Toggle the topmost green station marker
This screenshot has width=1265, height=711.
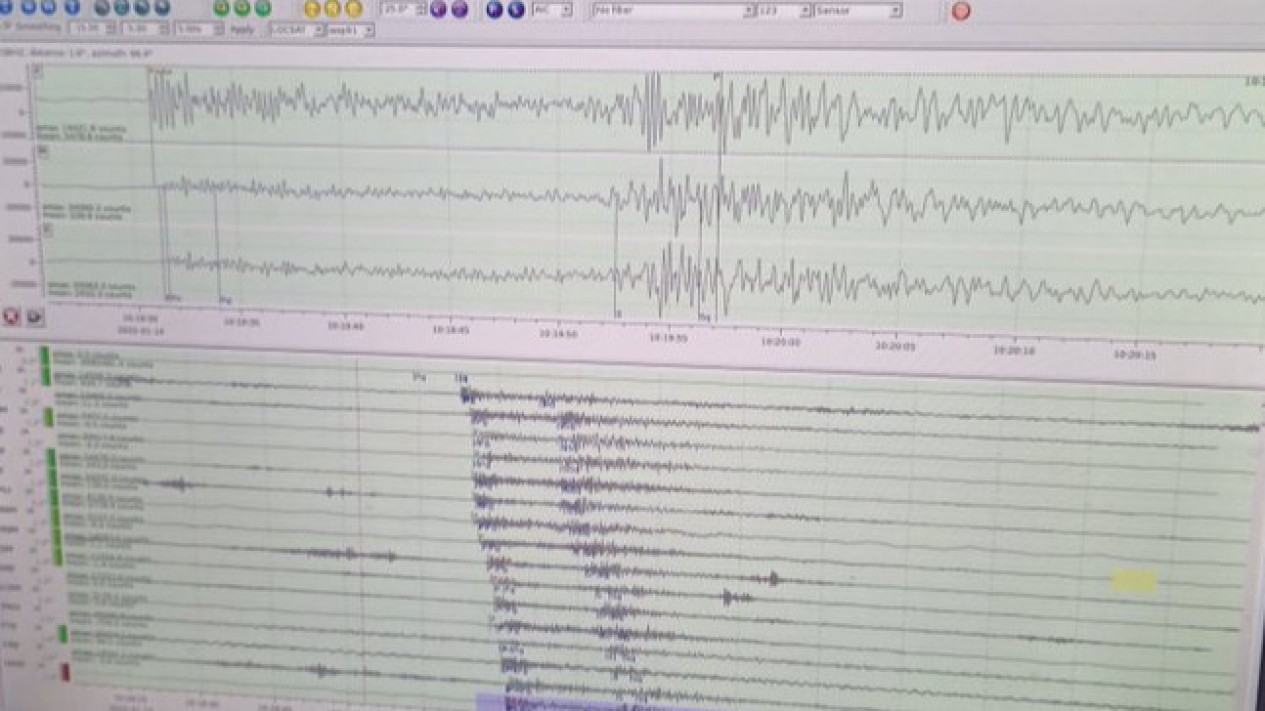(x=44, y=355)
